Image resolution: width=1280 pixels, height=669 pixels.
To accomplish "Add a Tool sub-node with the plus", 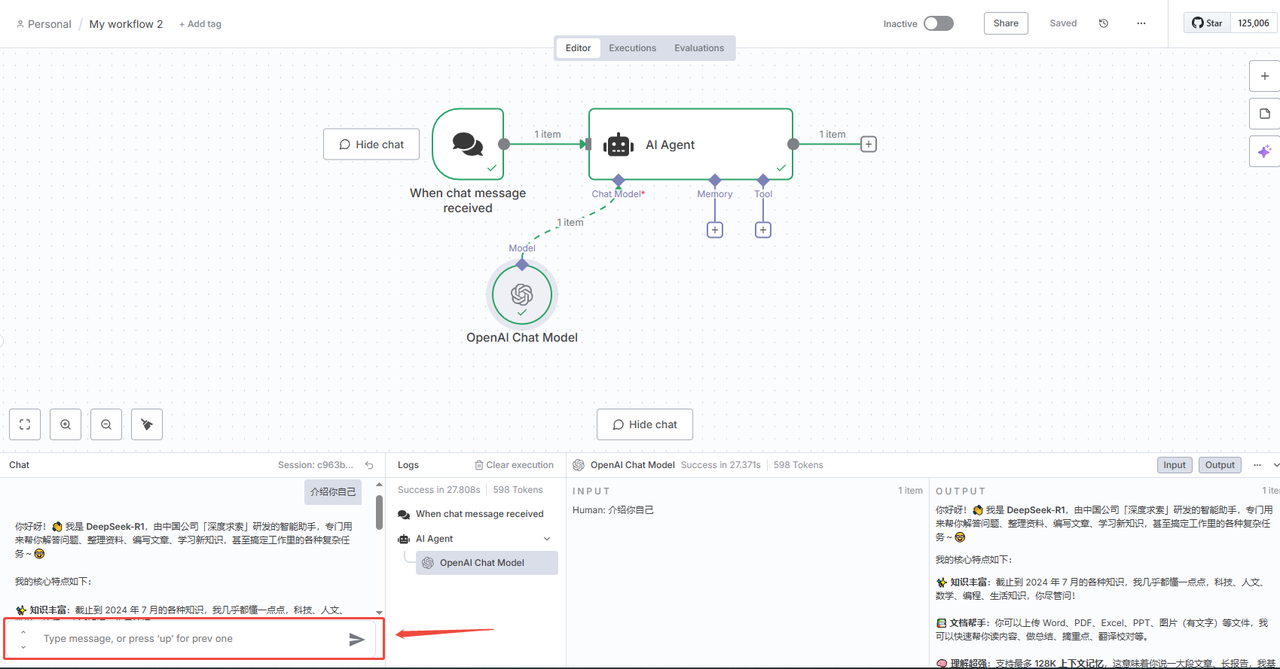I will click(x=763, y=230).
